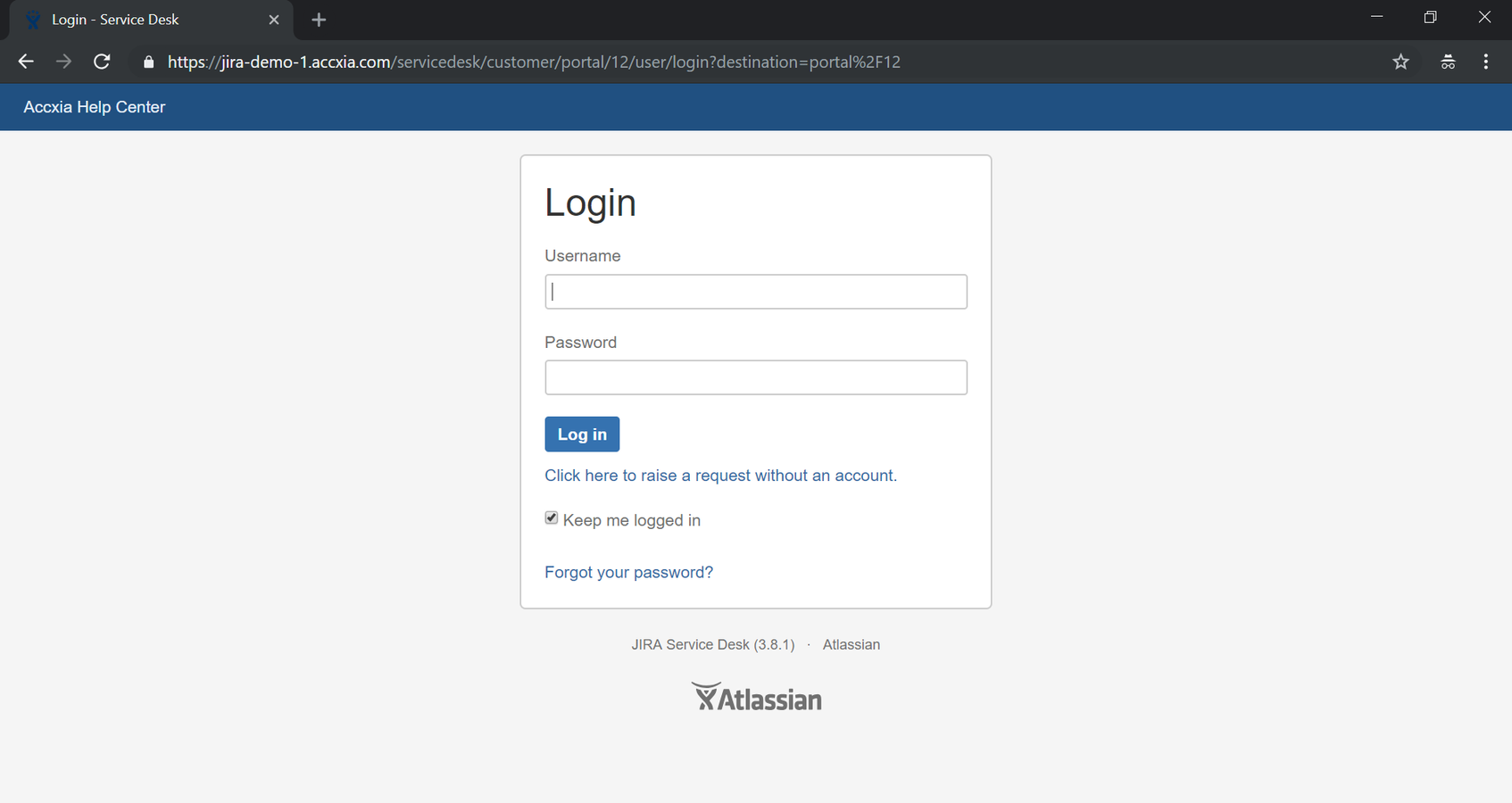Restore down the browser window
This screenshot has width=1512, height=803.
(x=1430, y=17)
